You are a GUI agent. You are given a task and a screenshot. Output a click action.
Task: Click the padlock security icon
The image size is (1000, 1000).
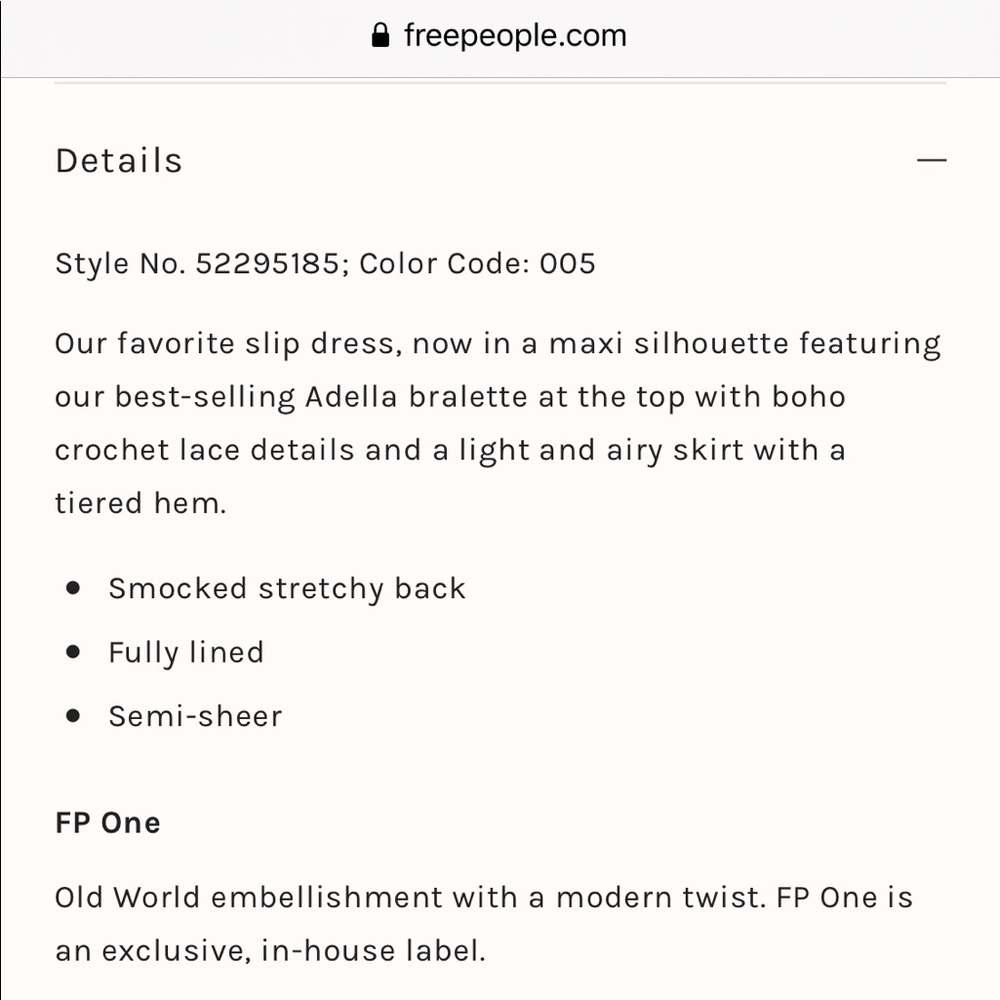click(x=380, y=35)
